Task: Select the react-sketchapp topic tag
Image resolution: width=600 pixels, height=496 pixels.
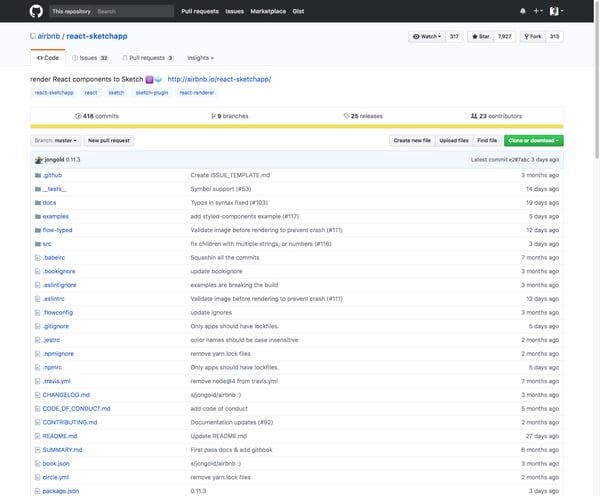Action: tap(54, 93)
